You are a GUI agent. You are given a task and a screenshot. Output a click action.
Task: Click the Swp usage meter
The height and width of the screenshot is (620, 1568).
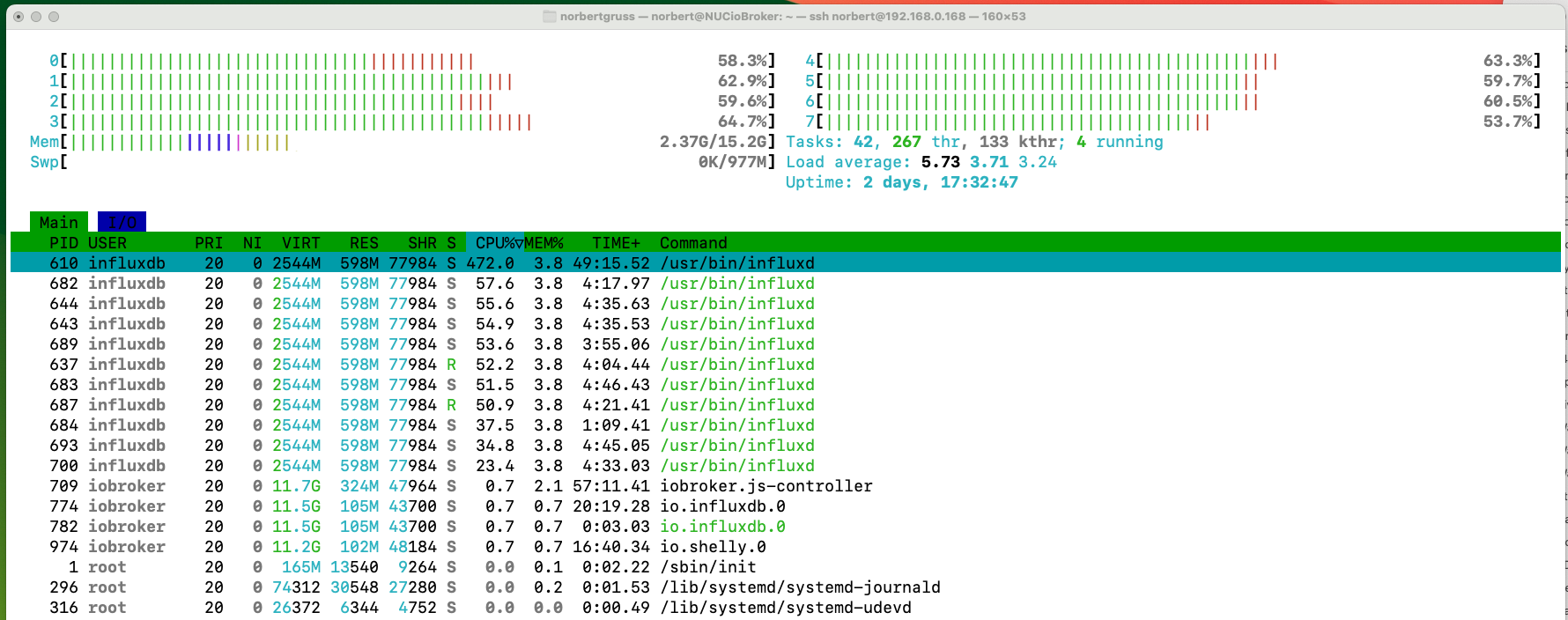[x=403, y=162]
